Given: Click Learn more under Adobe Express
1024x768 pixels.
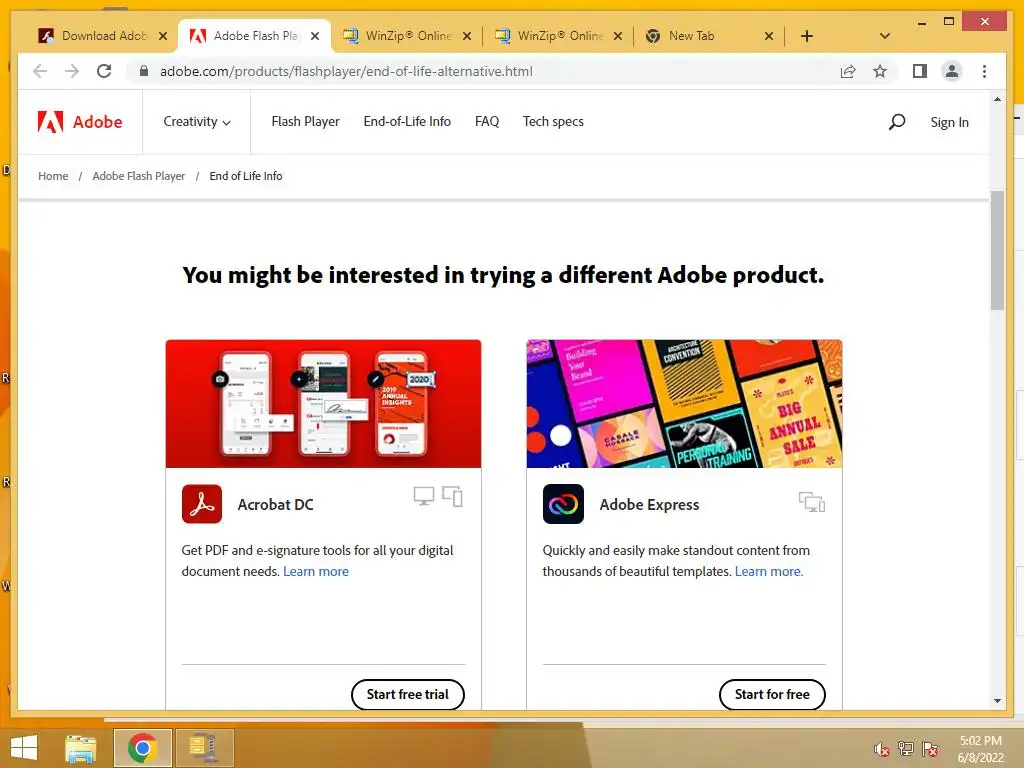Looking at the screenshot, I should pyautogui.click(x=769, y=571).
